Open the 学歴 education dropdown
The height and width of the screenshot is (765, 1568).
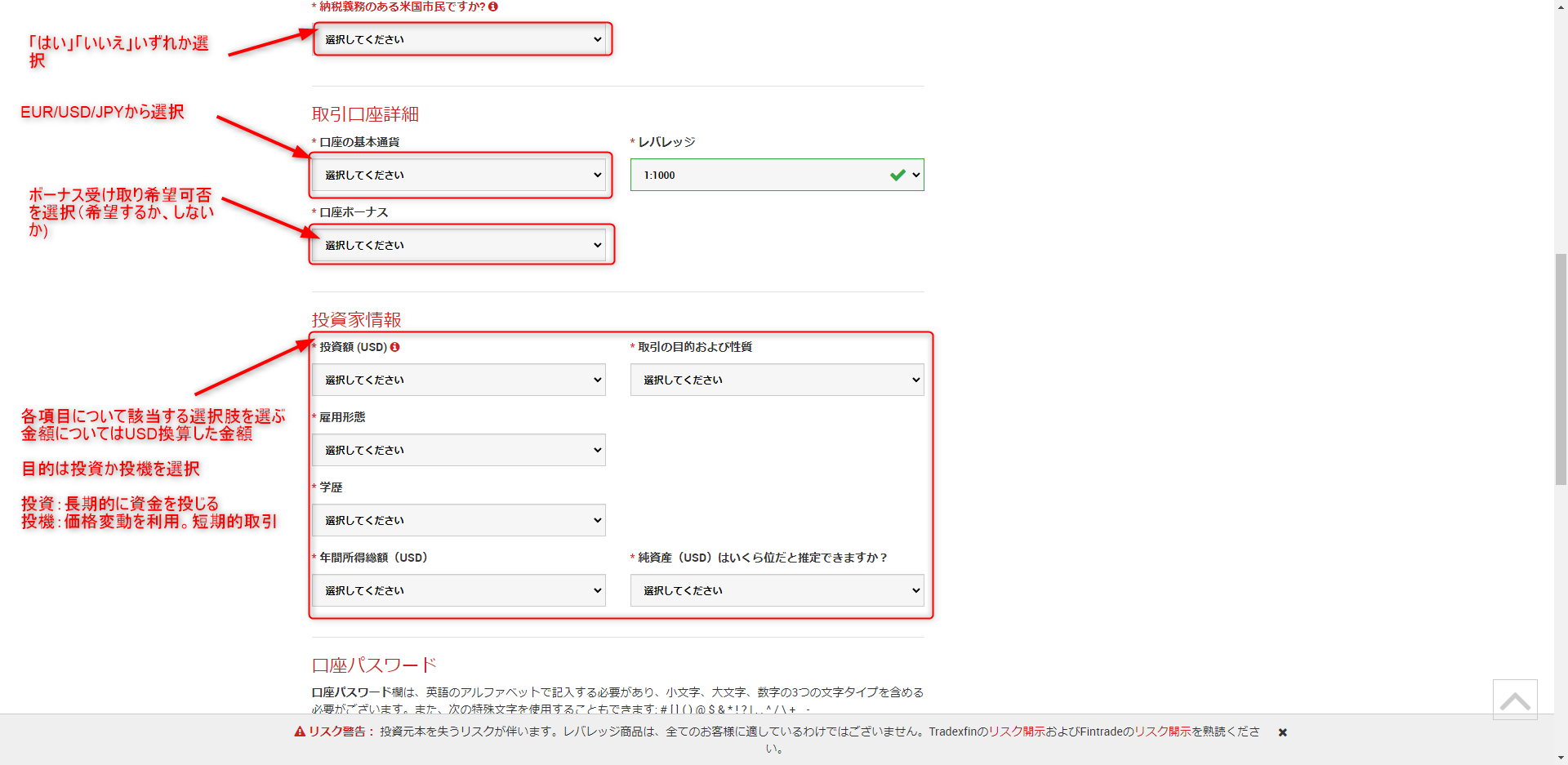[459, 520]
